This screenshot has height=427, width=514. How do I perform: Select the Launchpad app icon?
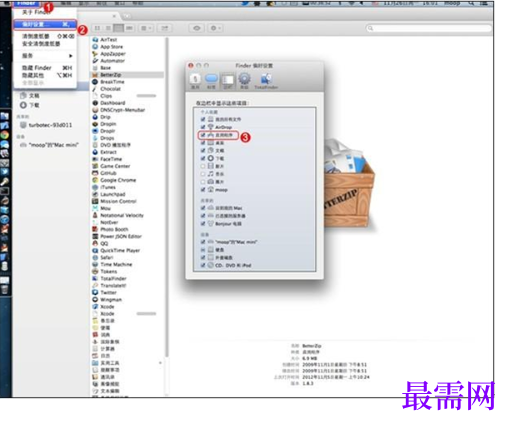point(95,194)
